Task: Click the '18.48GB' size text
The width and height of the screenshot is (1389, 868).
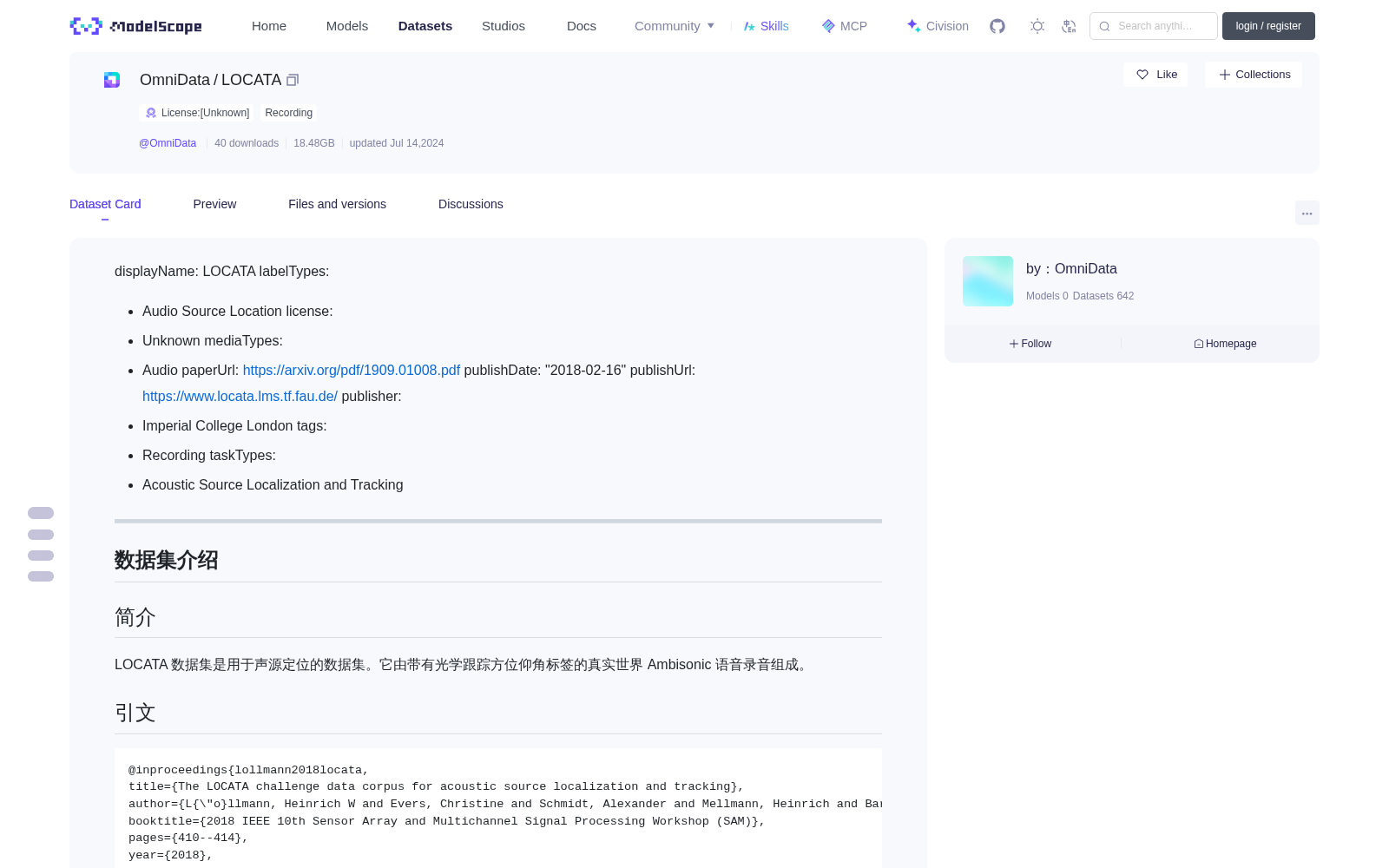Action: coord(314,143)
